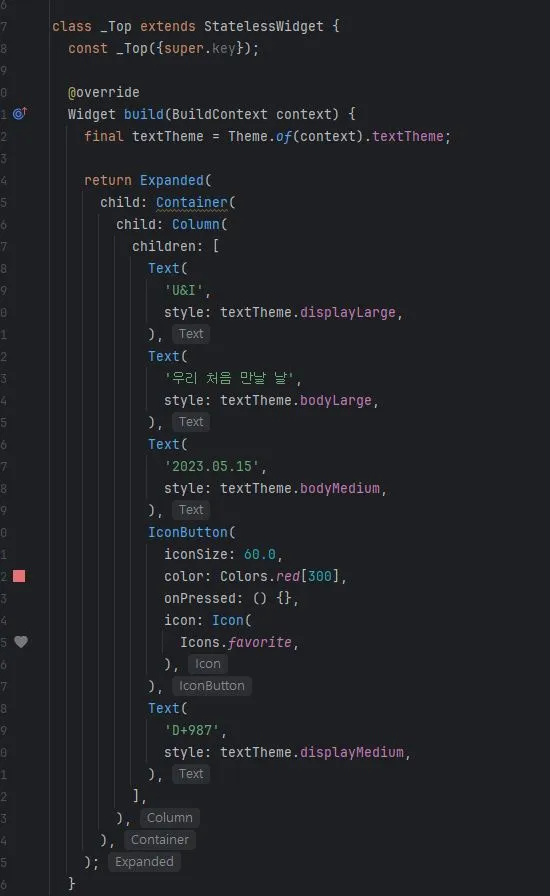Image resolution: width=550 pixels, height=896 pixels.
Task: Click the '2023.05.15' string literal
Action: [212, 466]
